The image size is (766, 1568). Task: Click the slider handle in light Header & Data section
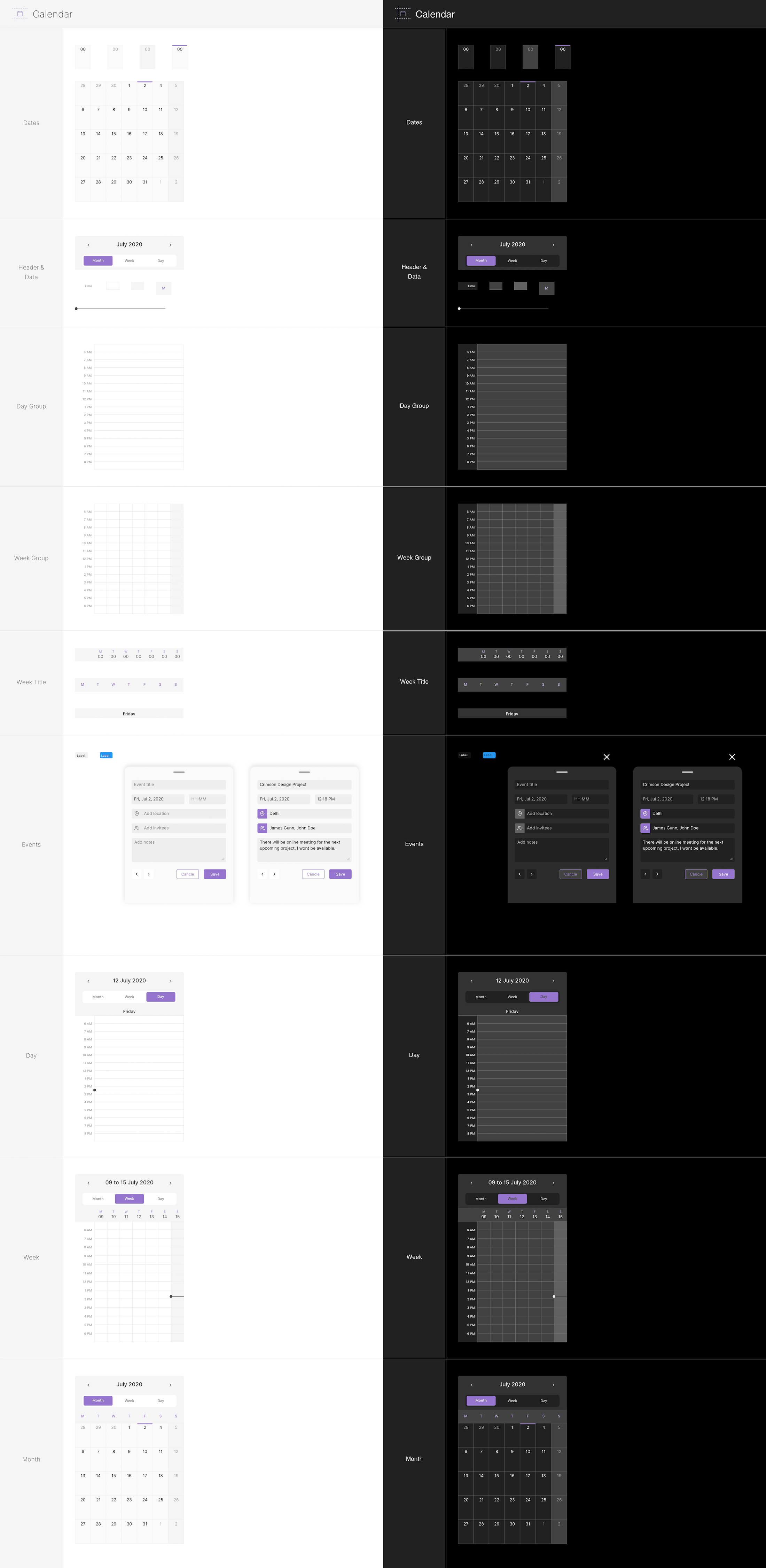(x=76, y=309)
